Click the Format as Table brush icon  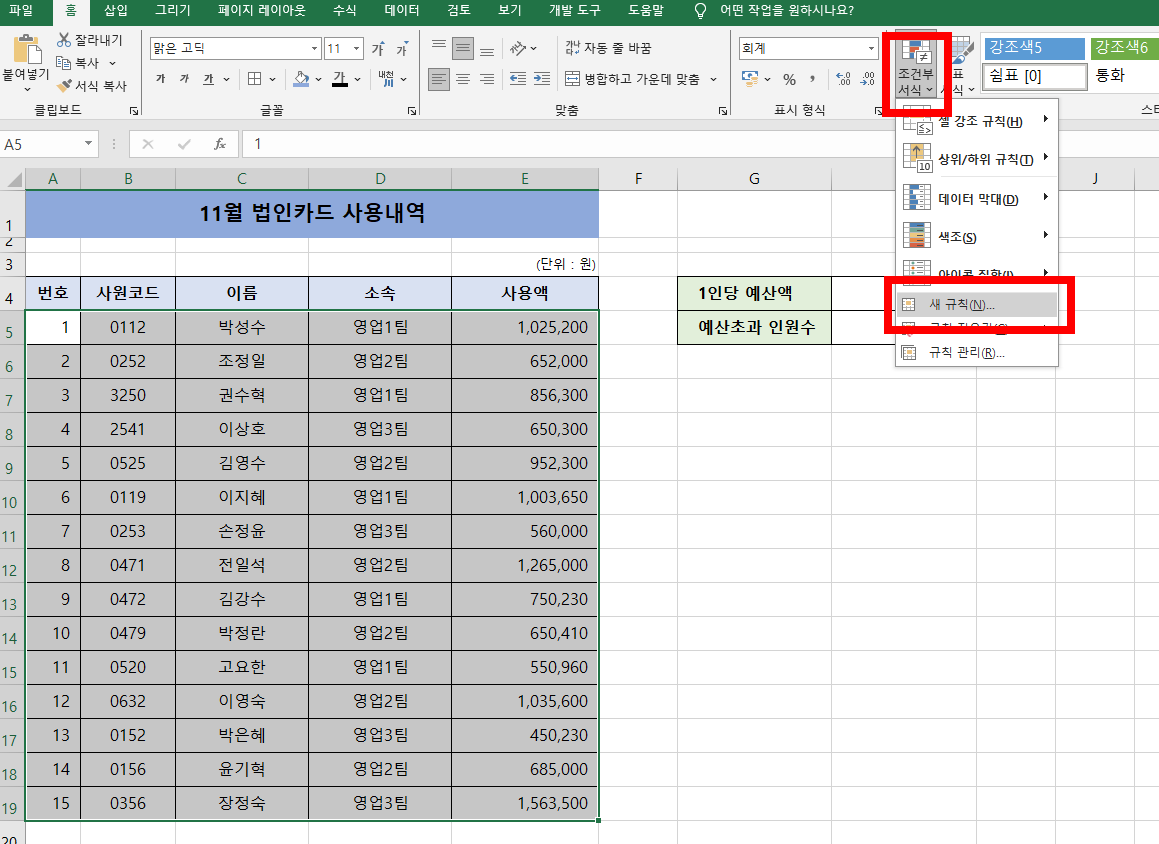click(x=961, y=53)
